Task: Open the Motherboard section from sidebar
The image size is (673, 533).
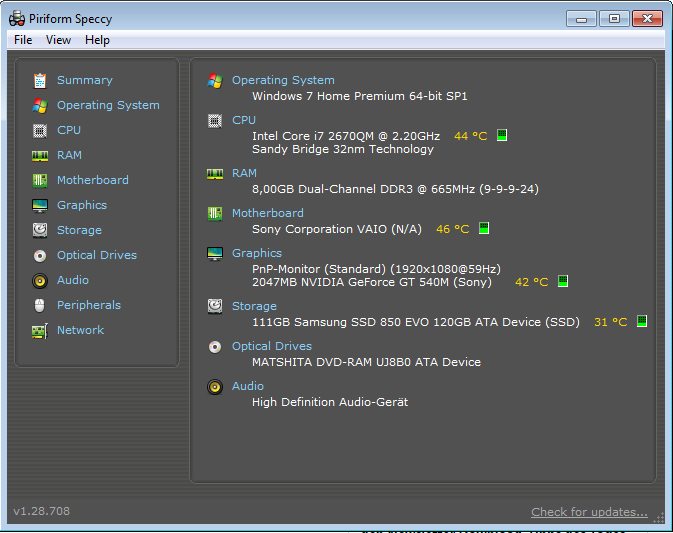Action: (x=93, y=180)
